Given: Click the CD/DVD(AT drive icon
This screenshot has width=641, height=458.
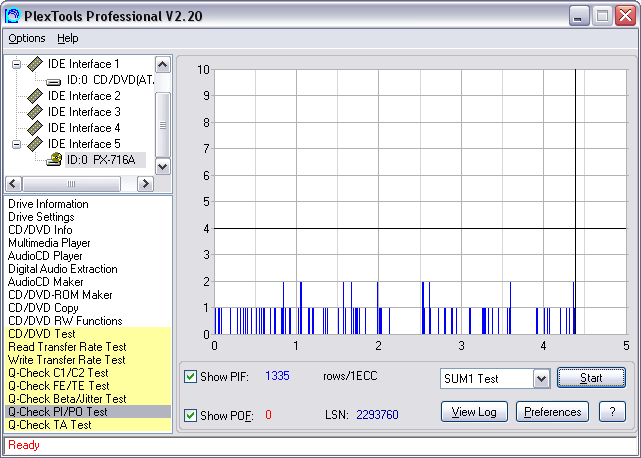Looking at the screenshot, I should 54,81.
